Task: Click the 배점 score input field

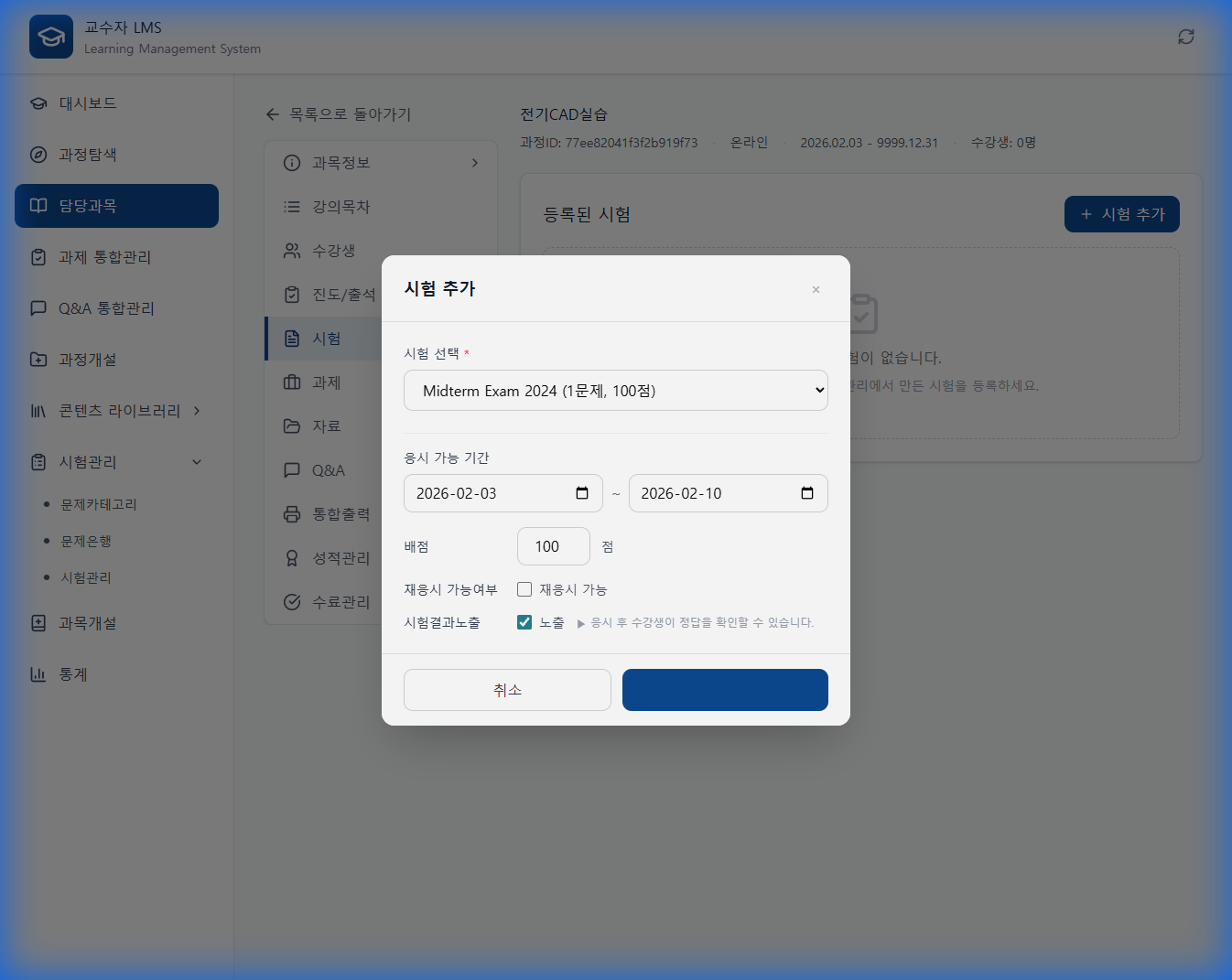Action: [x=553, y=546]
